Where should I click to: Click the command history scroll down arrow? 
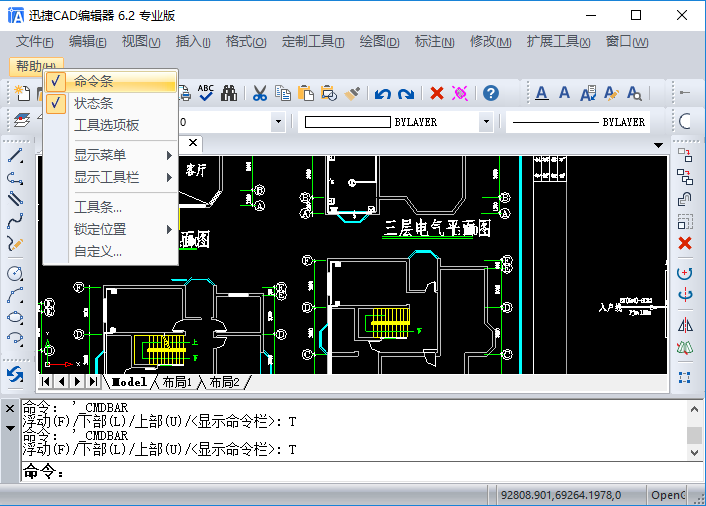click(x=694, y=452)
